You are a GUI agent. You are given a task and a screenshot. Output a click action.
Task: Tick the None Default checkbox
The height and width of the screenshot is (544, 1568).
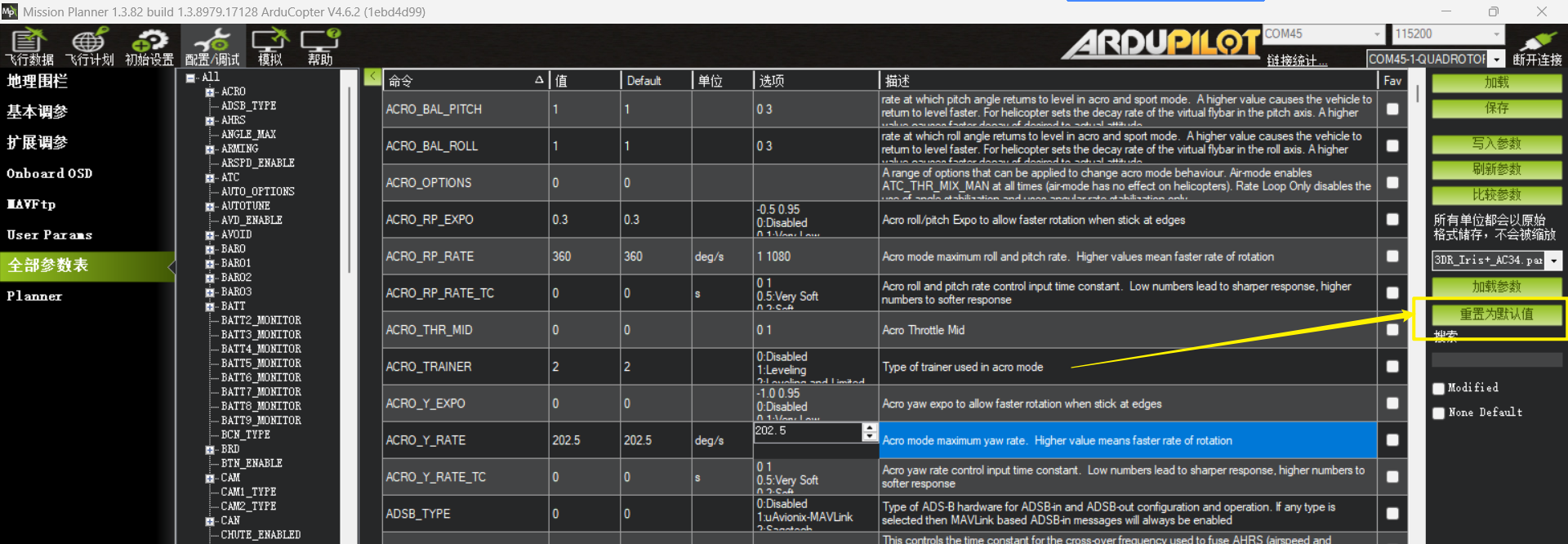(1439, 413)
